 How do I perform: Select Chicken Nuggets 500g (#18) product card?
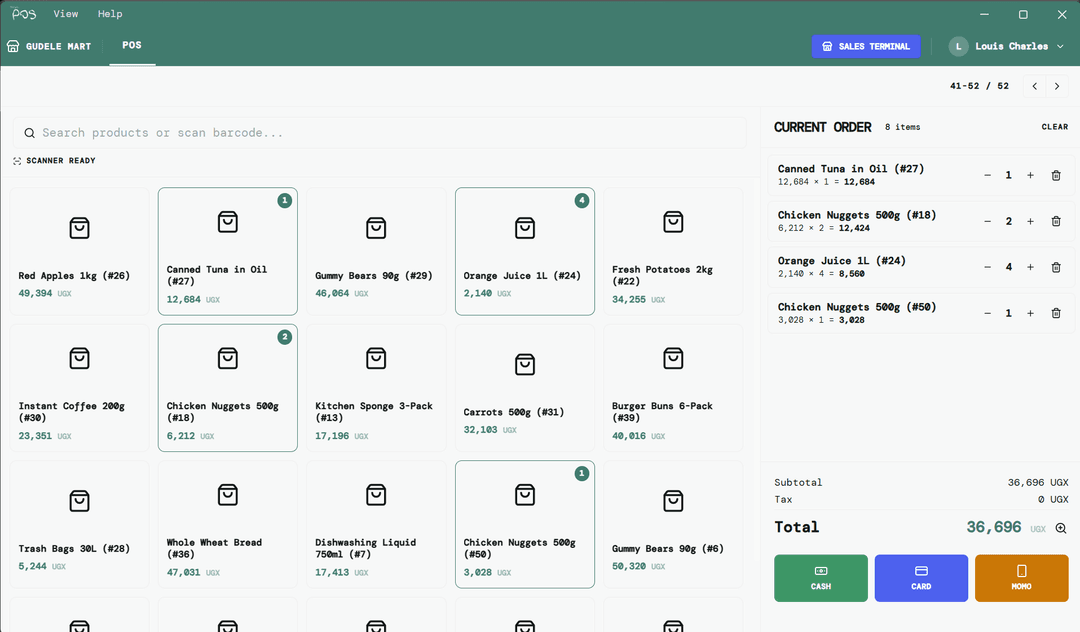228,388
